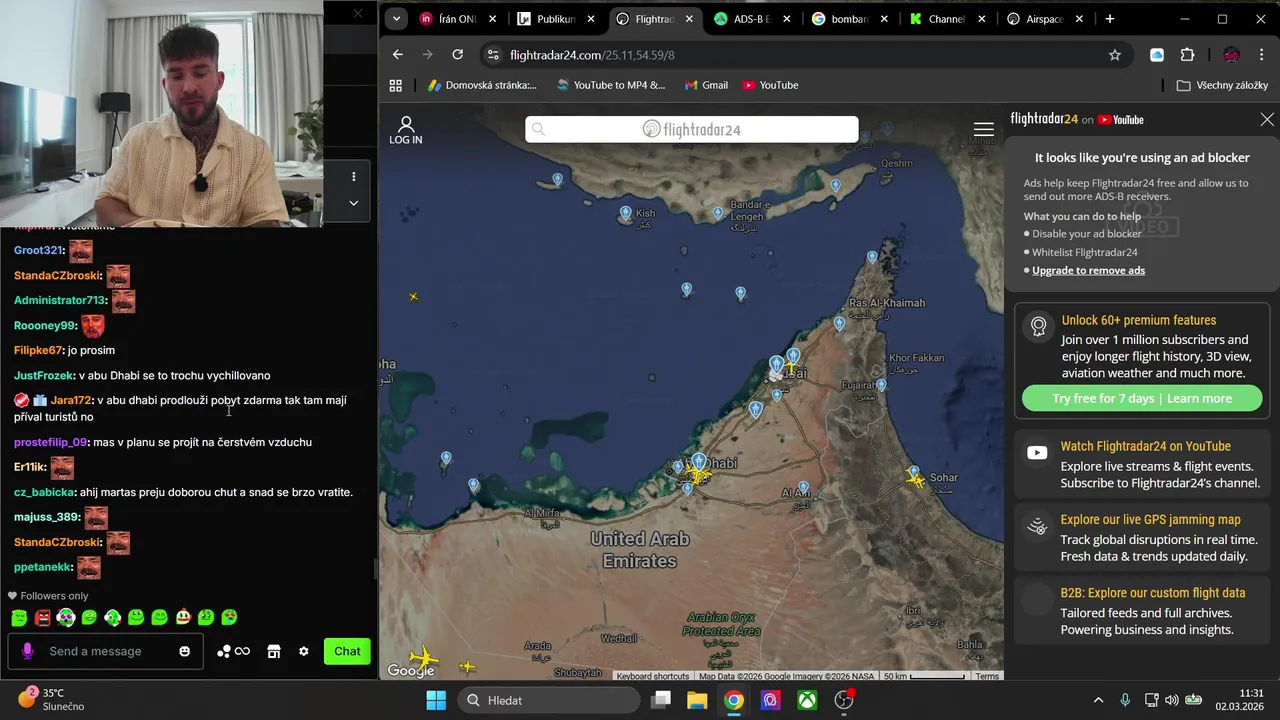This screenshot has height=720, width=1280.
Task: Open map Terms link
Action: pyautogui.click(x=987, y=676)
